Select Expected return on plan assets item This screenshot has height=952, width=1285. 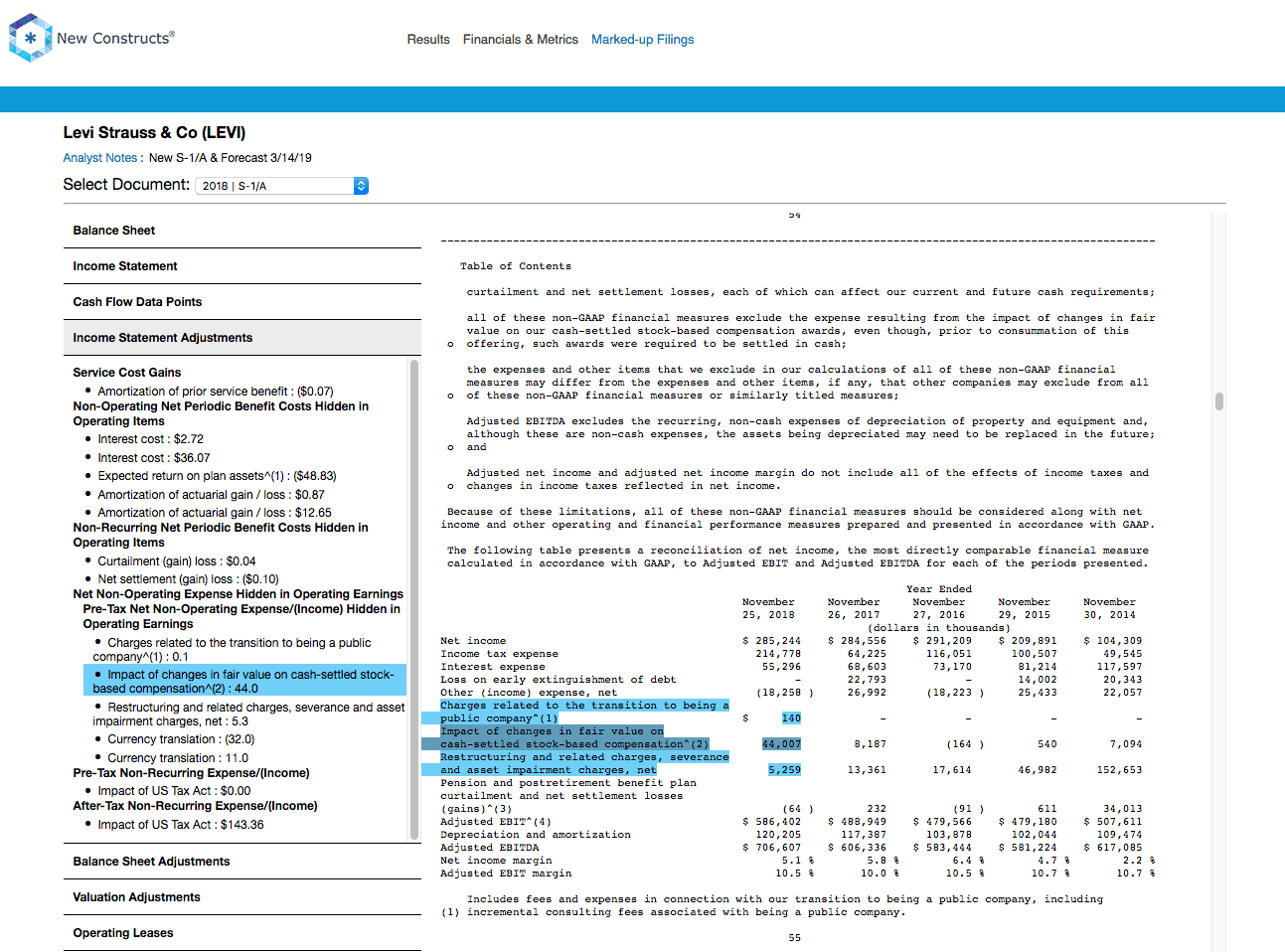pyautogui.click(x=217, y=476)
